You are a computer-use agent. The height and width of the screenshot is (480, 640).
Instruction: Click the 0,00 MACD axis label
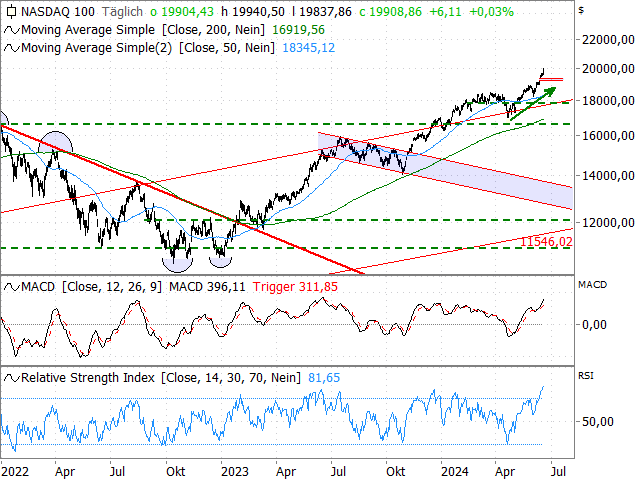click(594, 325)
